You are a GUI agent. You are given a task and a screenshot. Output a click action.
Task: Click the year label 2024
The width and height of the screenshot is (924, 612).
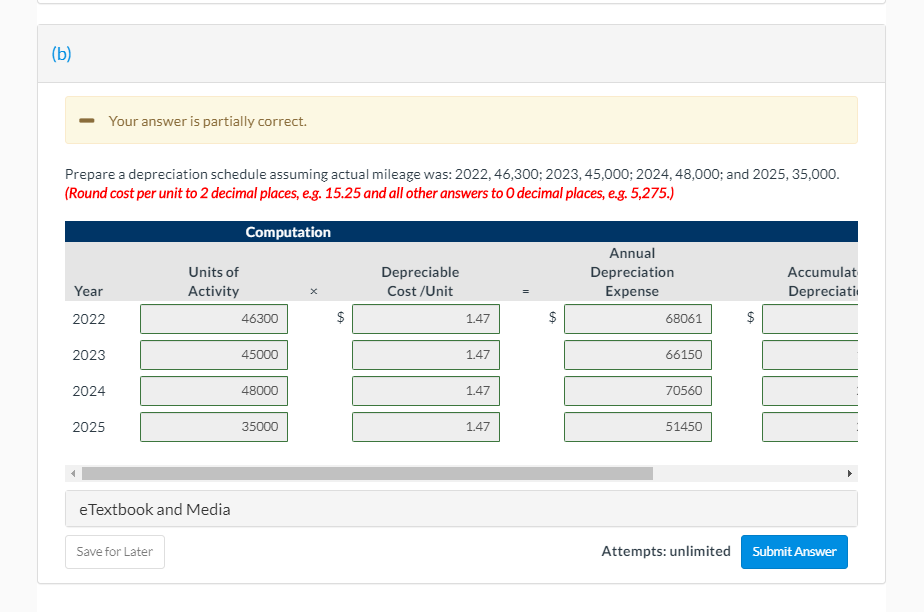[x=89, y=391]
